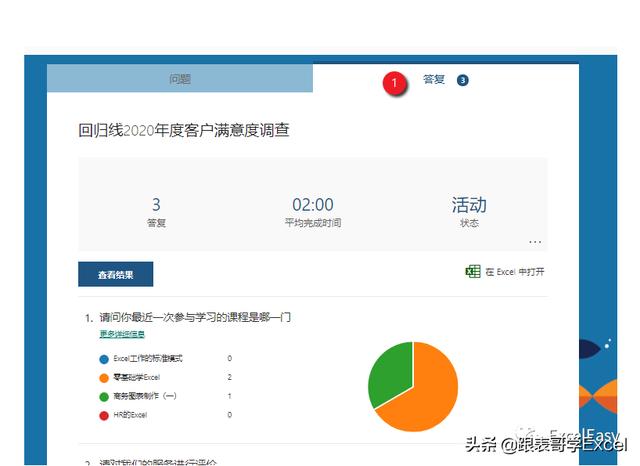The width and height of the screenshot is (640, 466).
Task: Click the orange legend dot for 零基础学Excel
Action: coord(104,377)
